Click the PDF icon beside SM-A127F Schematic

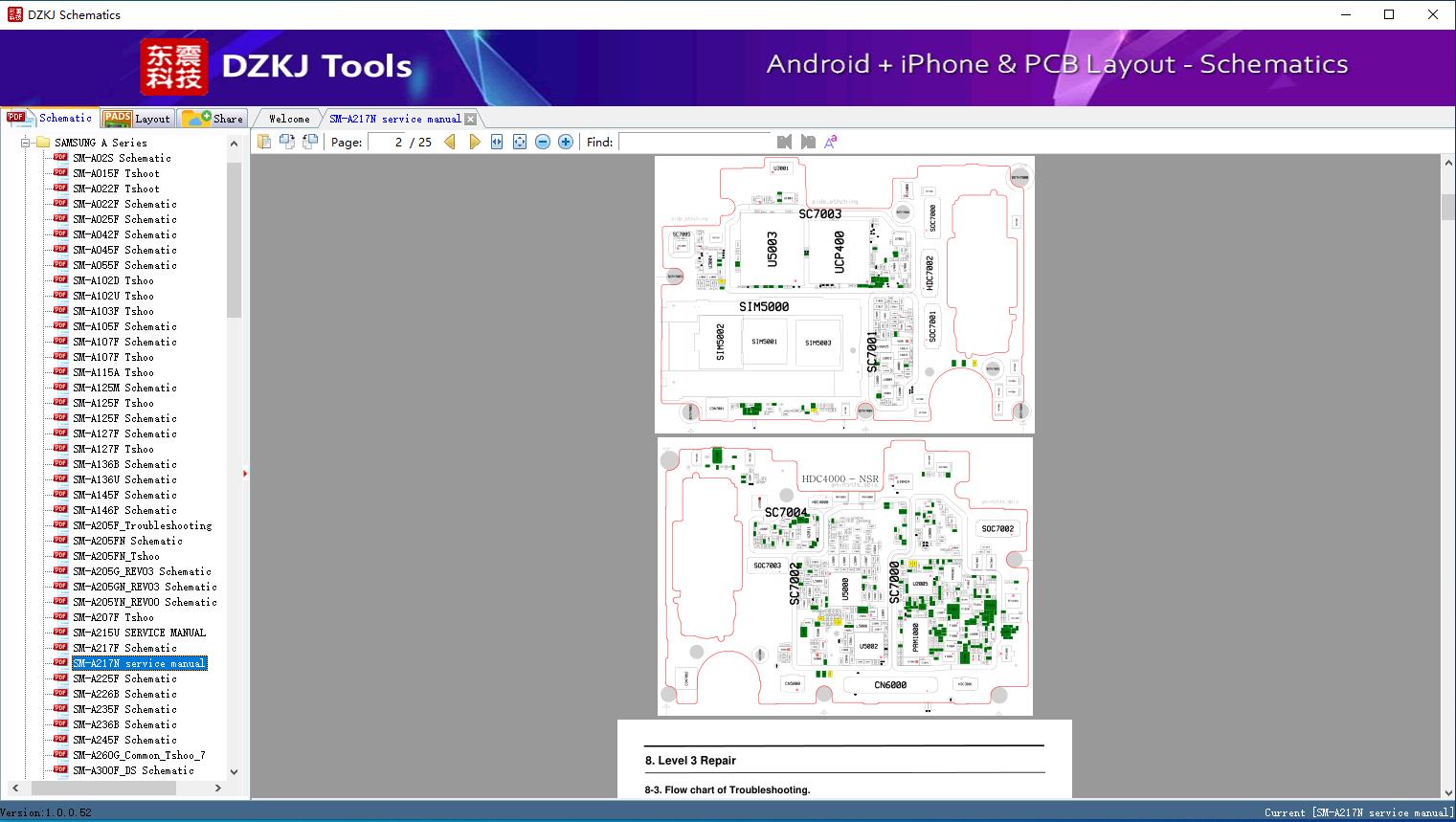60,433
